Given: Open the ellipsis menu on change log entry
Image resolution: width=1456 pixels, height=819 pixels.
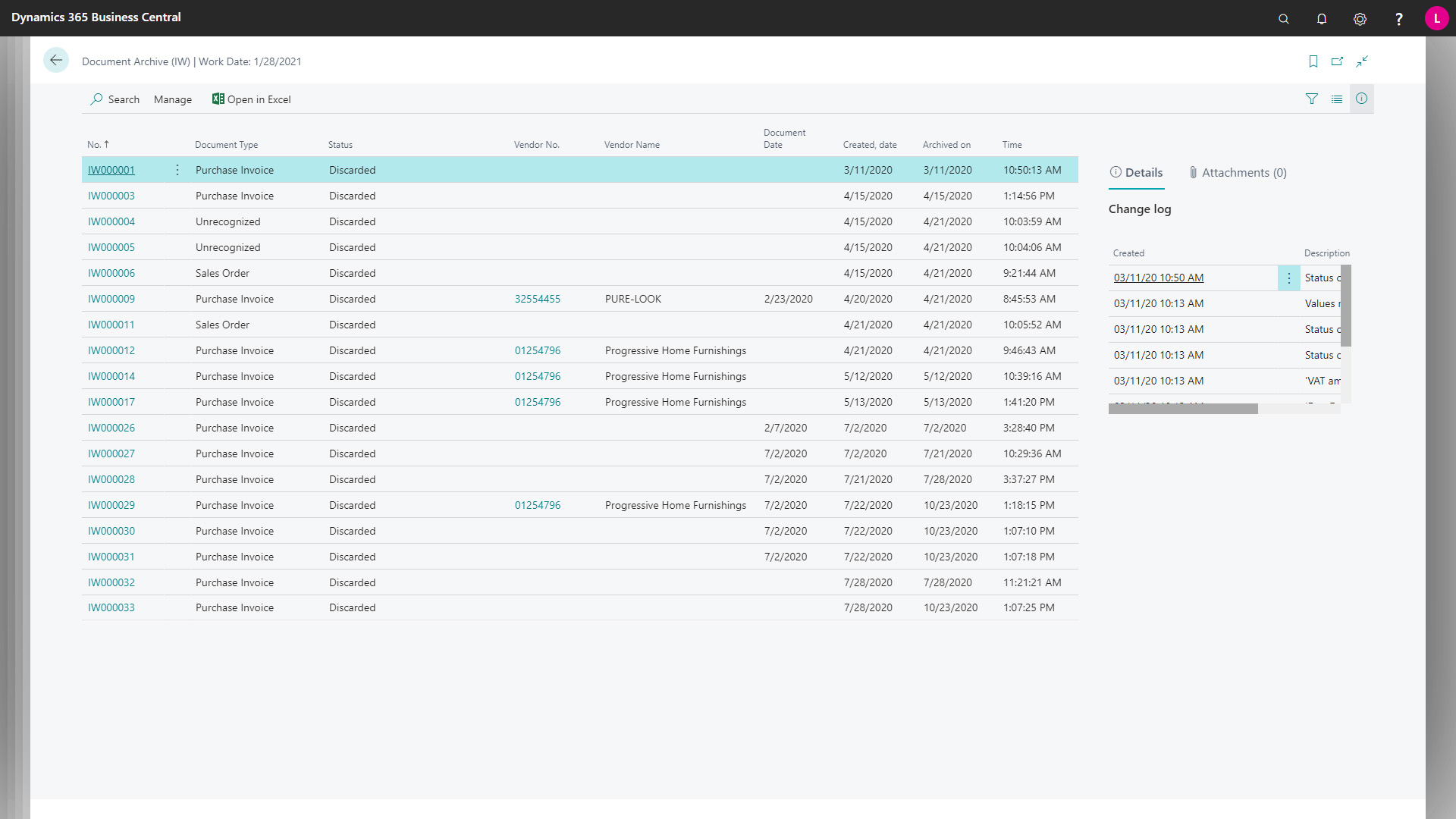Looking at the screenshot, I should (x=1288, y=278).
